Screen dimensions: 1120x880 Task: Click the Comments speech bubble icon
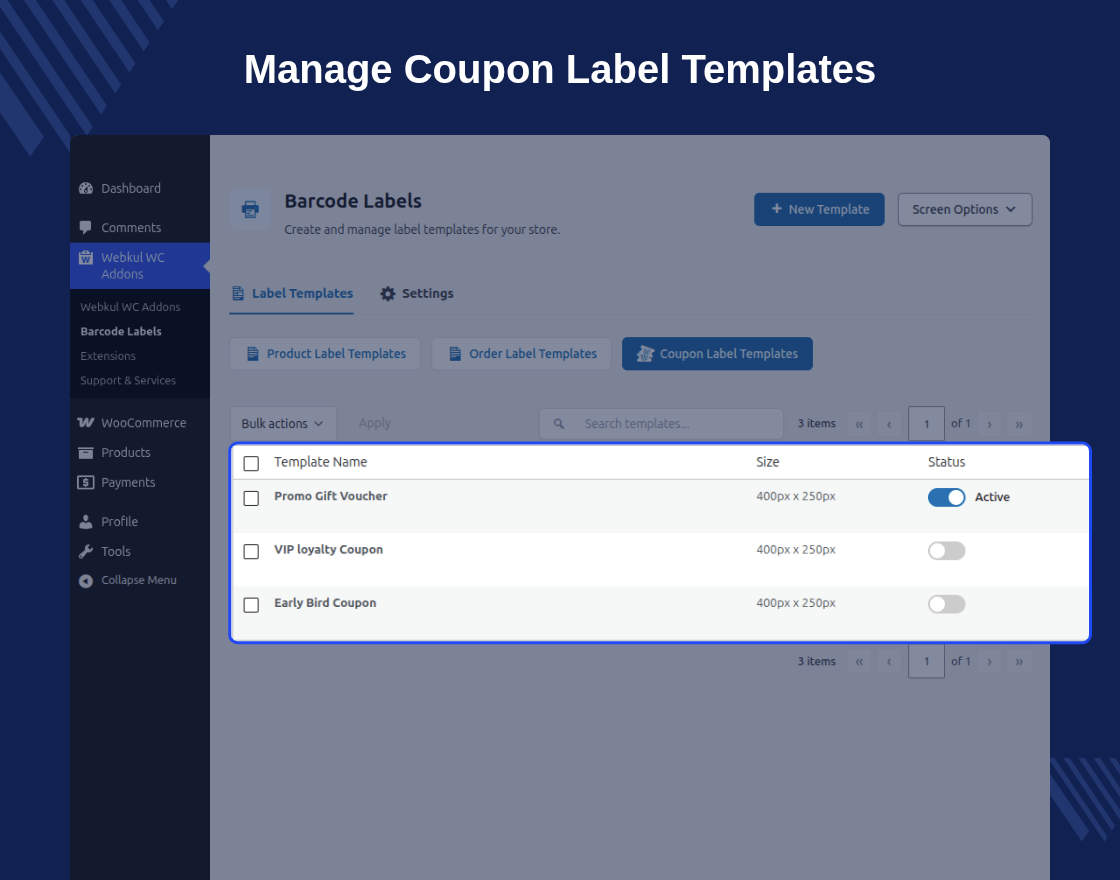[86, 228]
